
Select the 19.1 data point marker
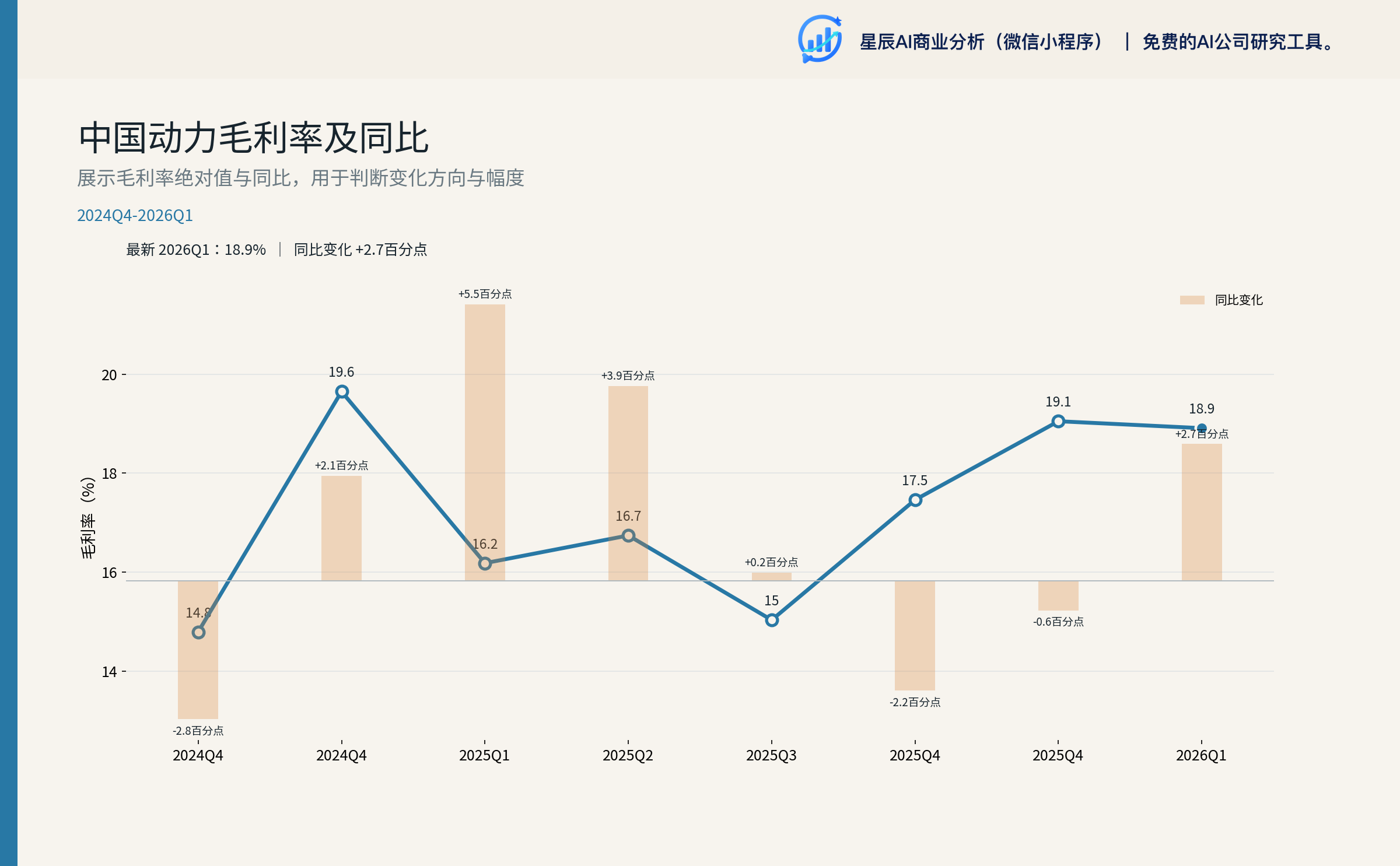(1058, 421)
